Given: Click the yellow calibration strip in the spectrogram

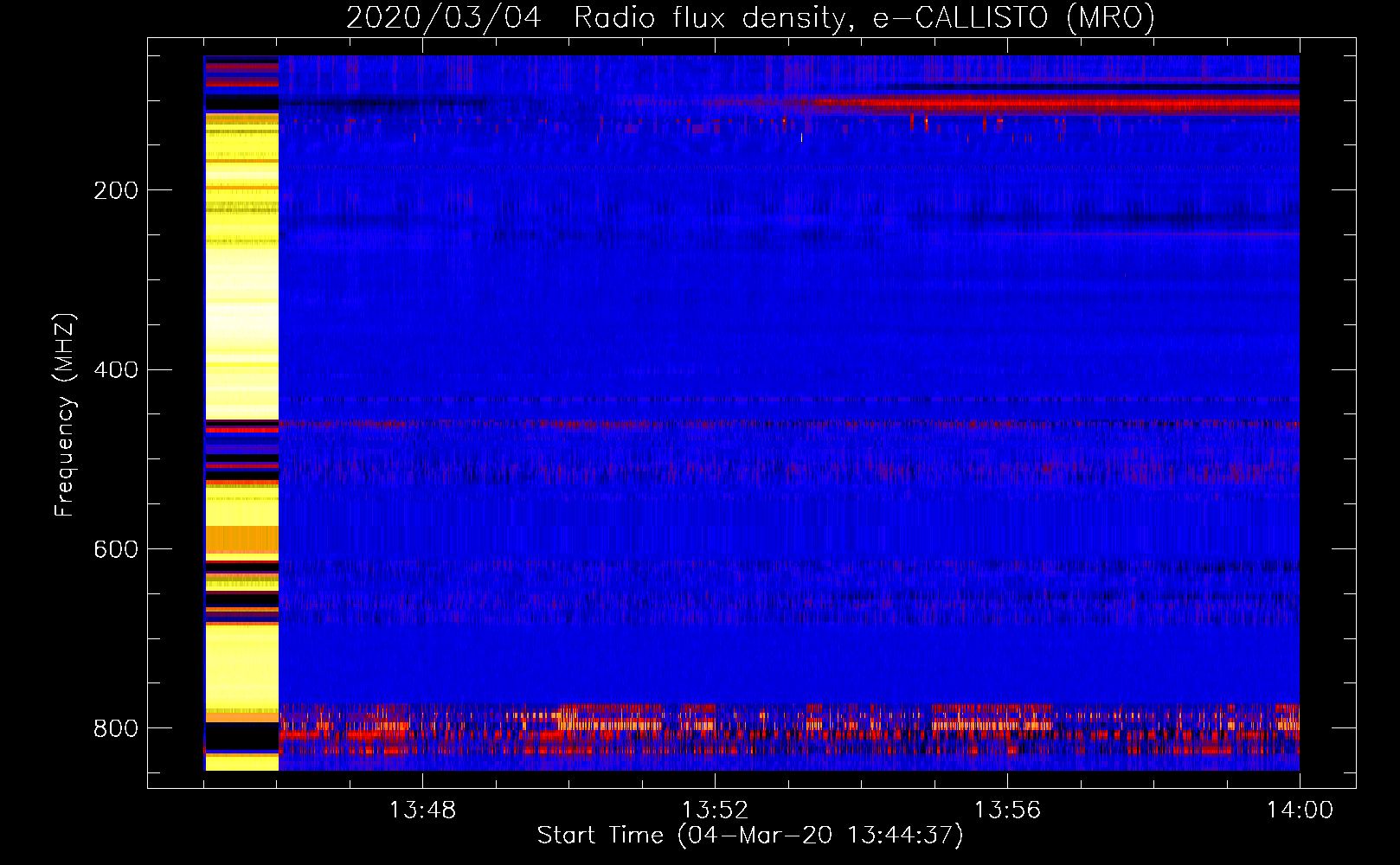Looking at the screenshot, I should point(241,413).
